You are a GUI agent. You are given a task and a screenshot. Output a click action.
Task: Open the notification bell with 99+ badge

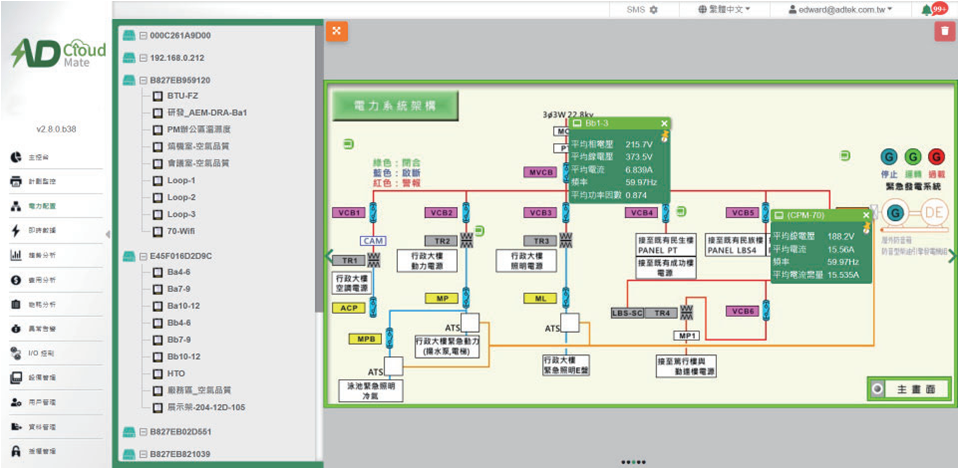tap(928, 9)
